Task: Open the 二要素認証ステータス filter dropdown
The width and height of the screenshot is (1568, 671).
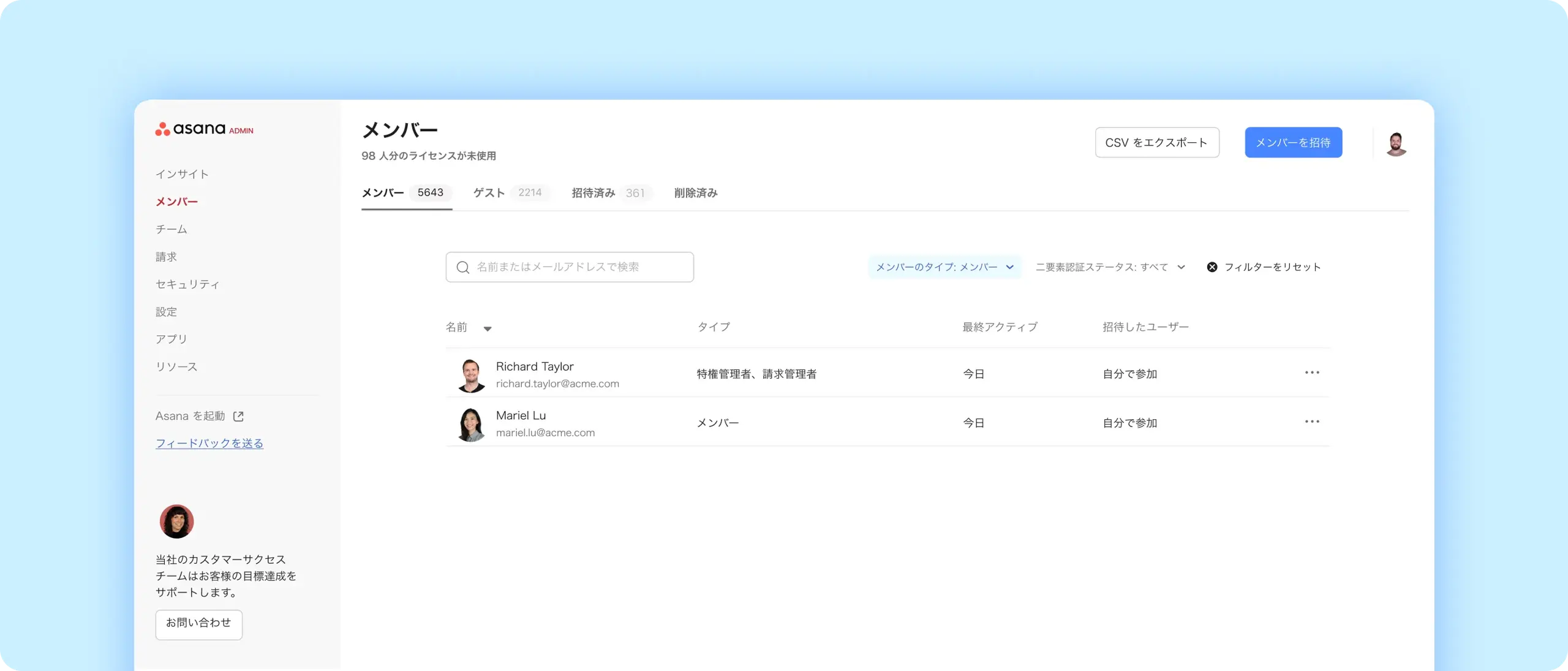Action: click(1110, 267)
